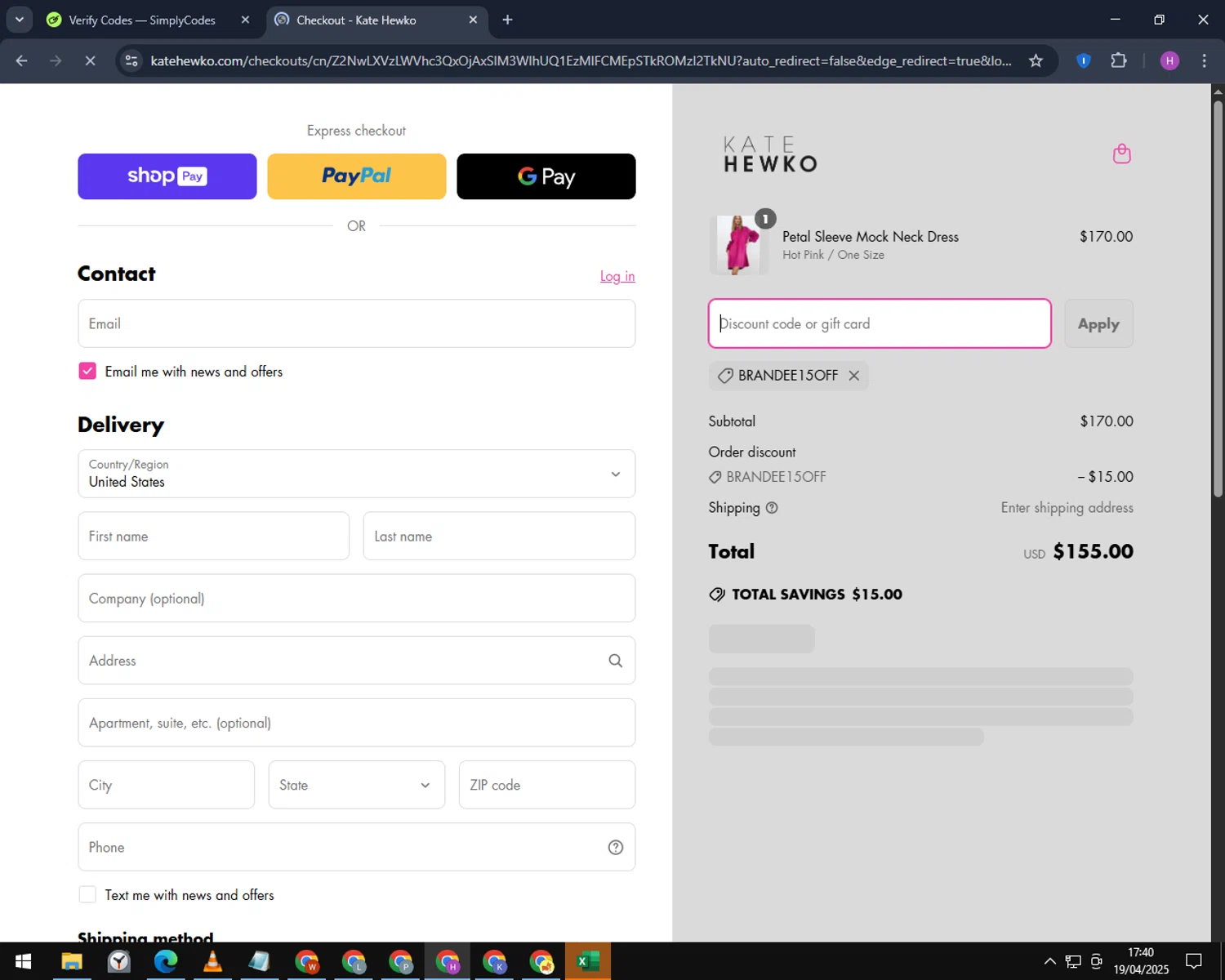Open a new browser tab
Screen dimensions: 1225x980
(x=507, y=20)
